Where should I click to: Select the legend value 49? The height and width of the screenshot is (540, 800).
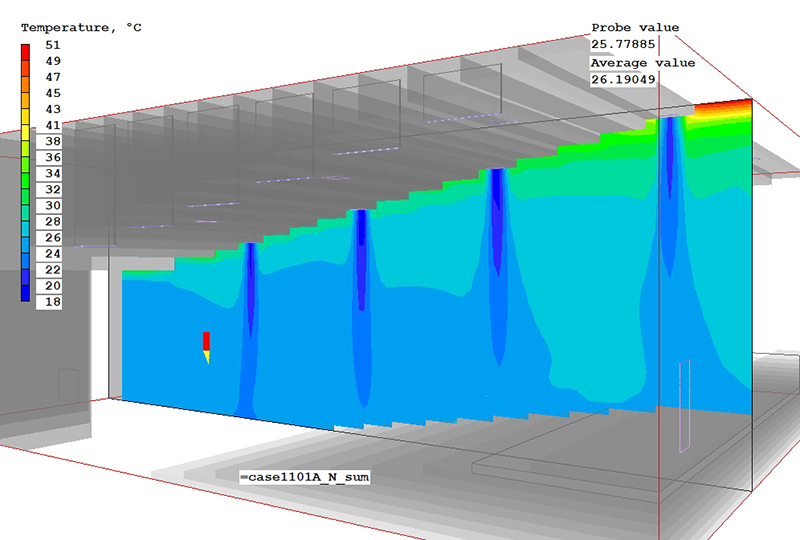[53, 61]
